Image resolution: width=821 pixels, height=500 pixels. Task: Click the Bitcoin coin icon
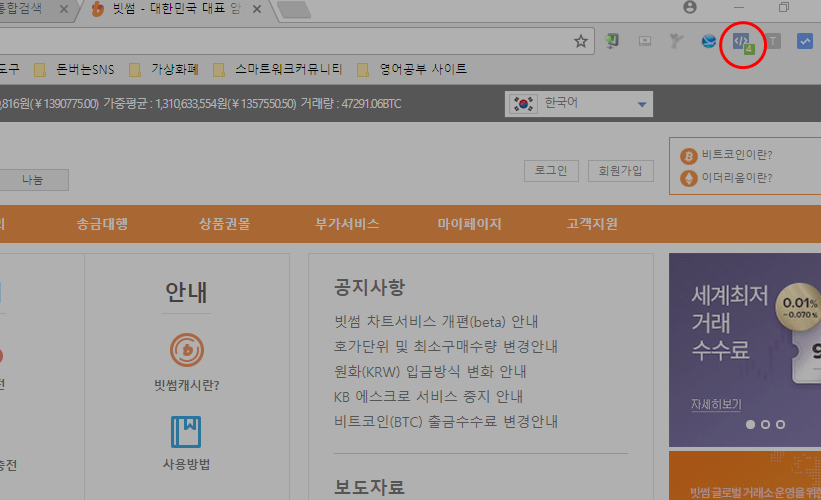[x=689, y=155]
